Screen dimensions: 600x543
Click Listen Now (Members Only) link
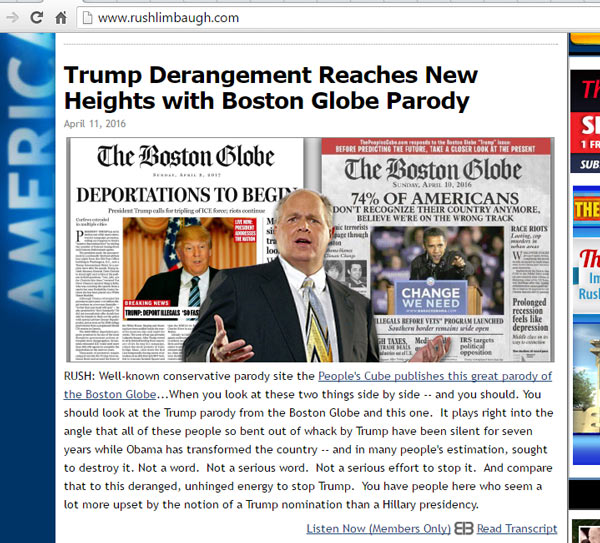pyautogui.click(x=378, y=528)
